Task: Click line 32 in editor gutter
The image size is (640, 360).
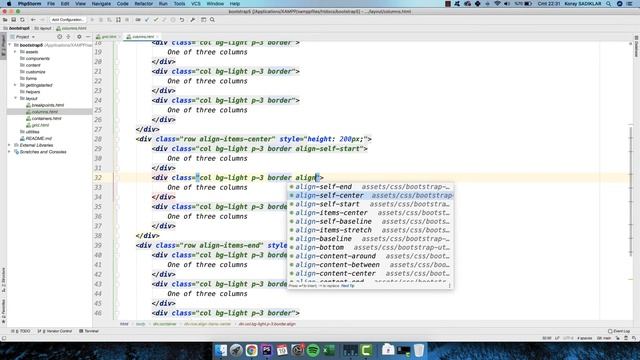Action: point(98,178)
